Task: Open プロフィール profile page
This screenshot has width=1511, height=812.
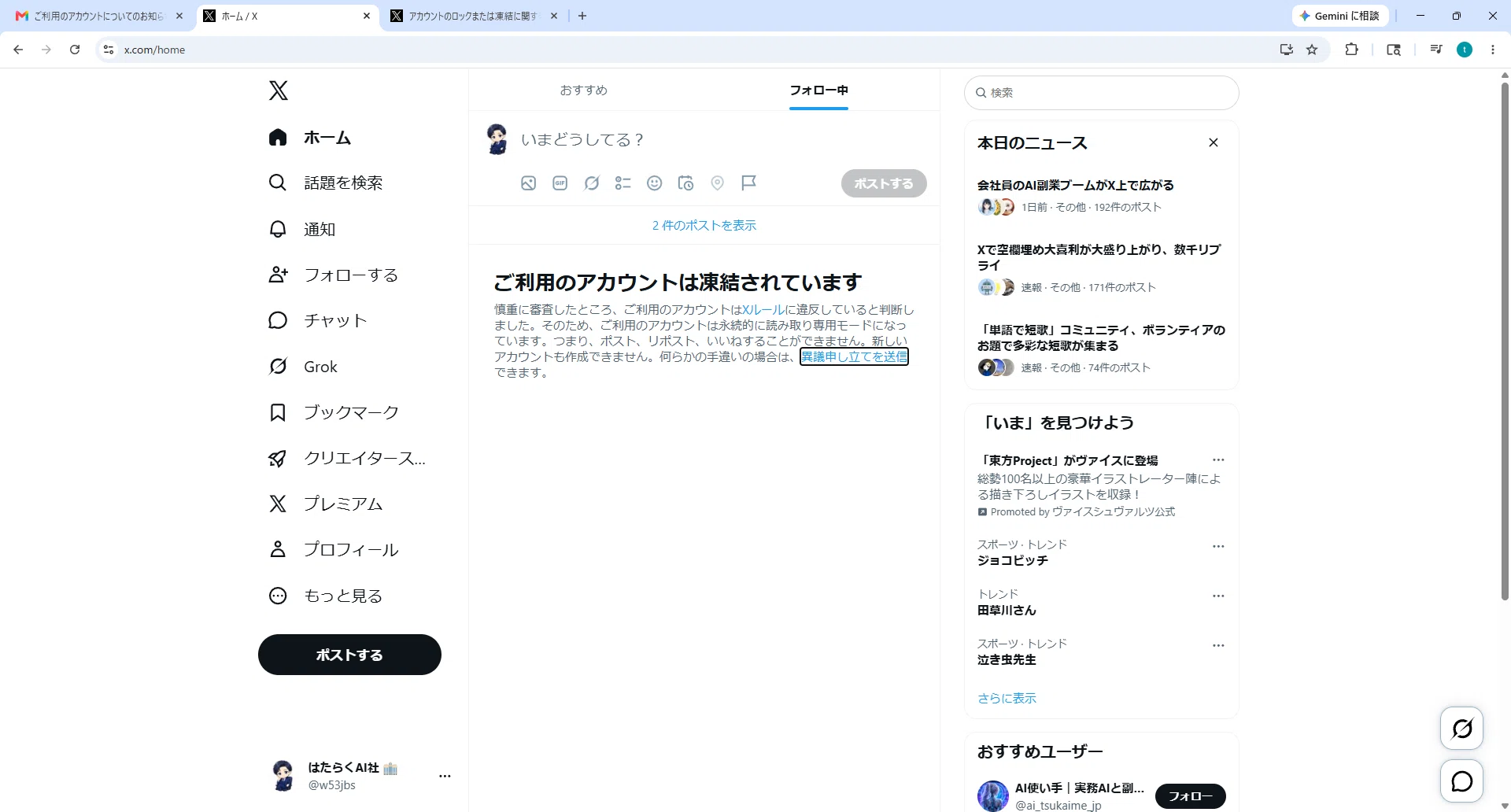Action: tap(334, 549)
